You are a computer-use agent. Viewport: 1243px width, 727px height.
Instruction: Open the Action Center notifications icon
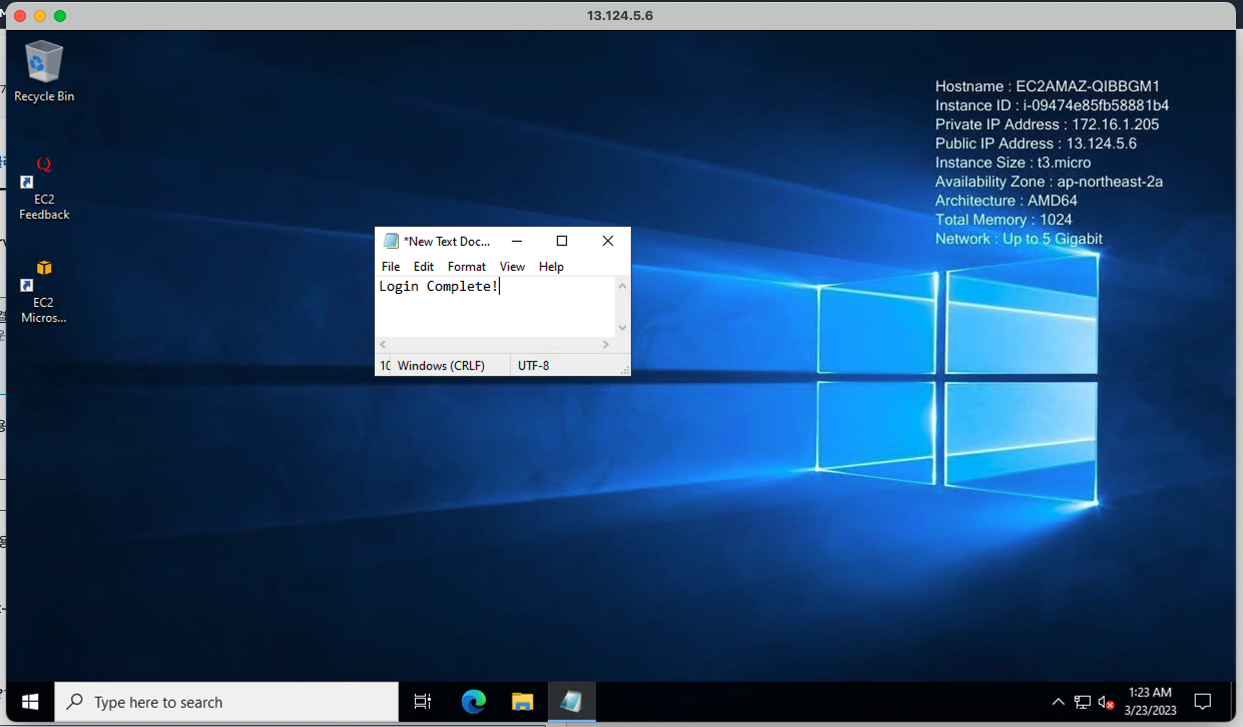point(1203,702)
